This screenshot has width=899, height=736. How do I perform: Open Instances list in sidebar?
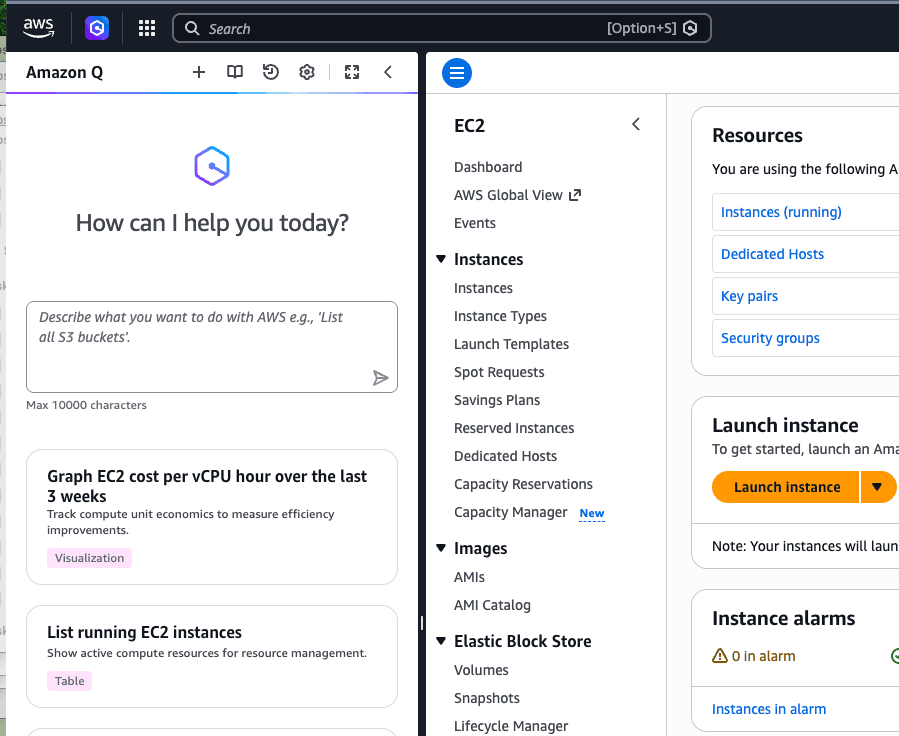[x=483, y=288]
